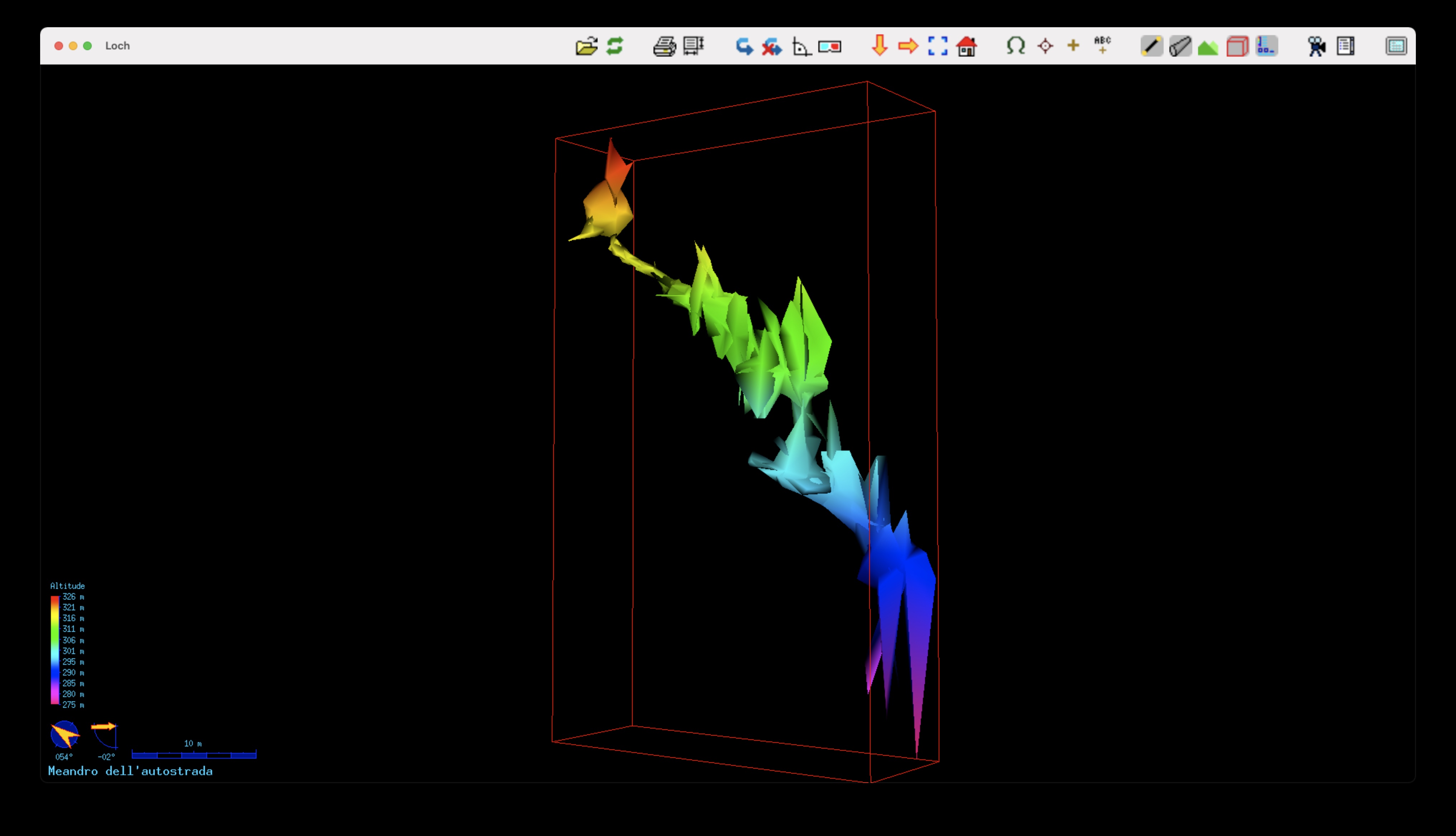Open the print/export image dialog
Screen dimensions: 1456x836
(x=664, y=46)
